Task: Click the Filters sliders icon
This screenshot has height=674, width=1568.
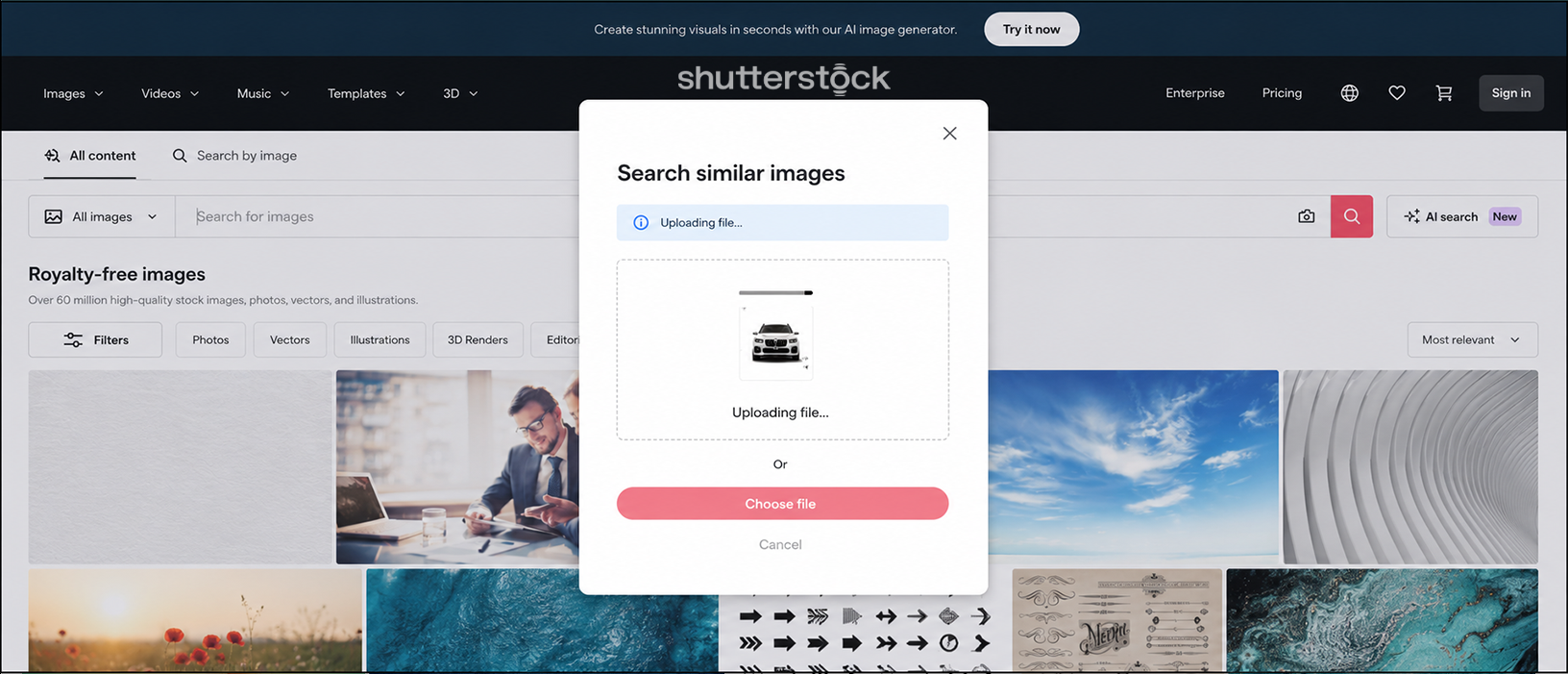Action: click(73, 339)
